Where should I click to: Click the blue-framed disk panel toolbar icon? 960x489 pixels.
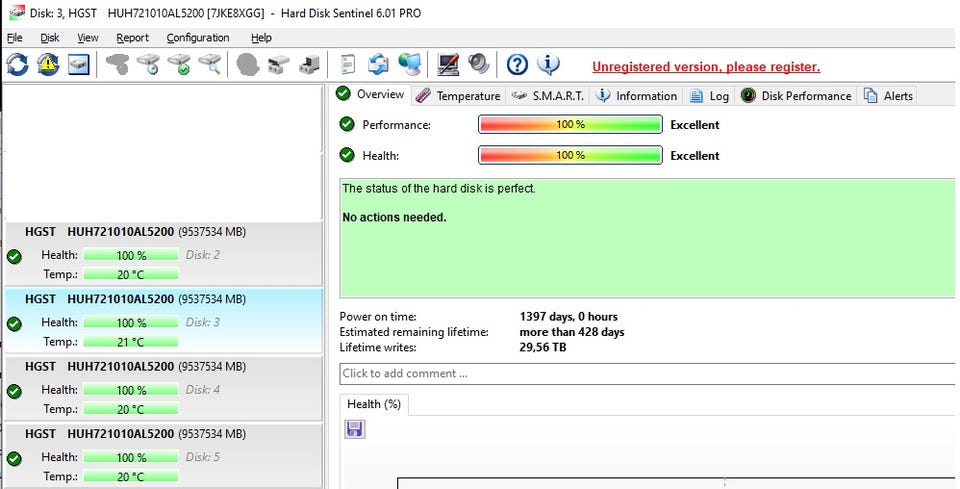pyautogui.click(x=78, y=64)
